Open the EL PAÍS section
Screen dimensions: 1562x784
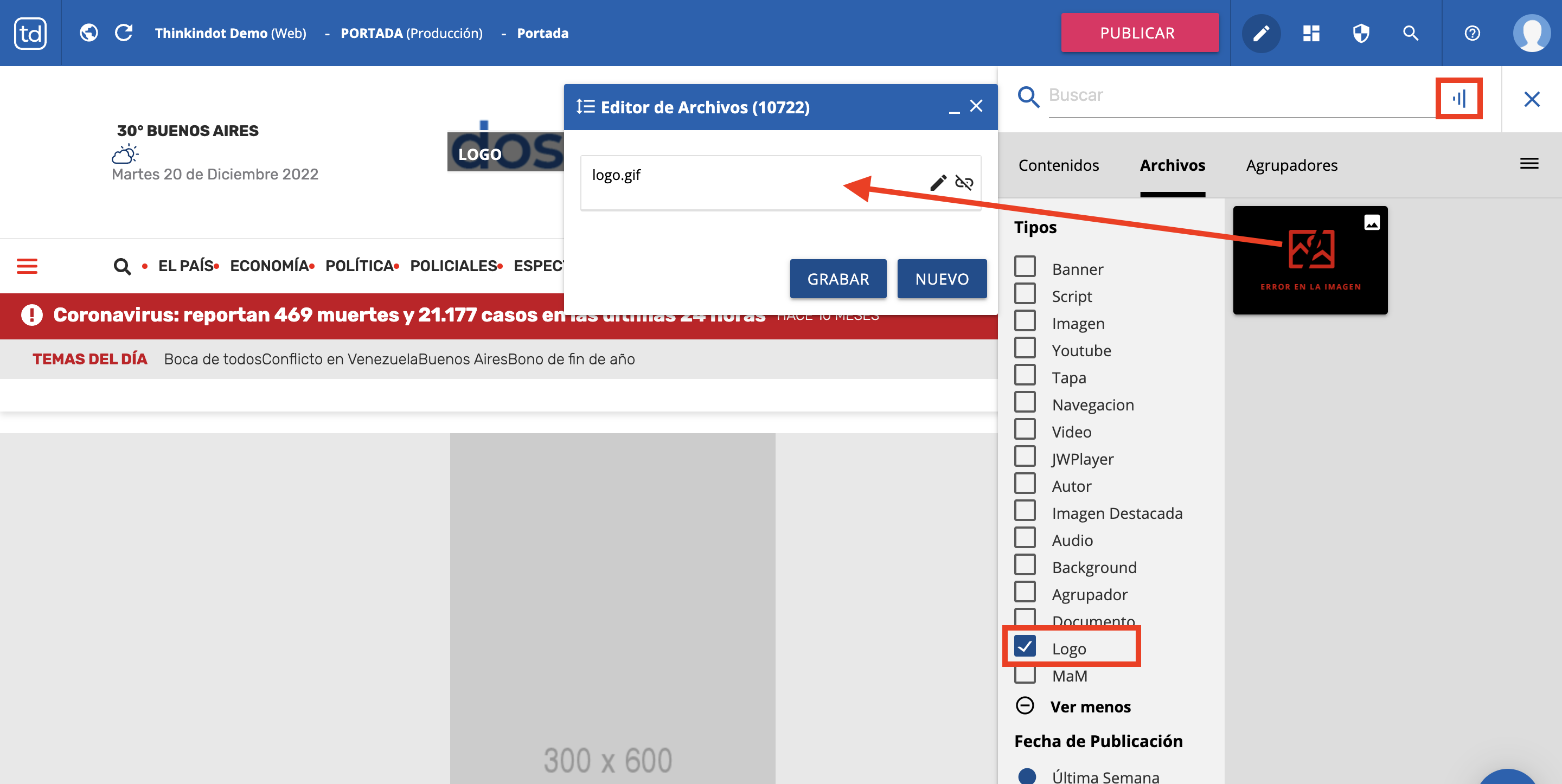tap(185, 266)
